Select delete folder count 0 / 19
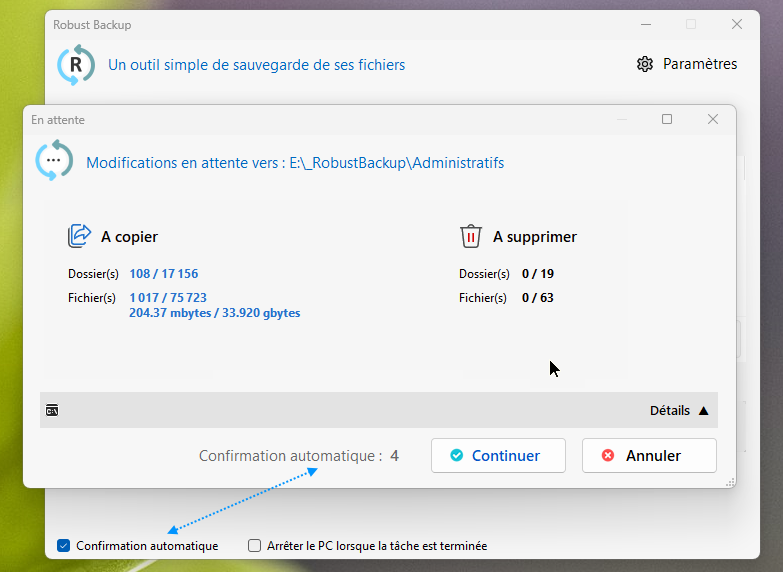Screen dimensions: 783x572 [x=538, y=274]
